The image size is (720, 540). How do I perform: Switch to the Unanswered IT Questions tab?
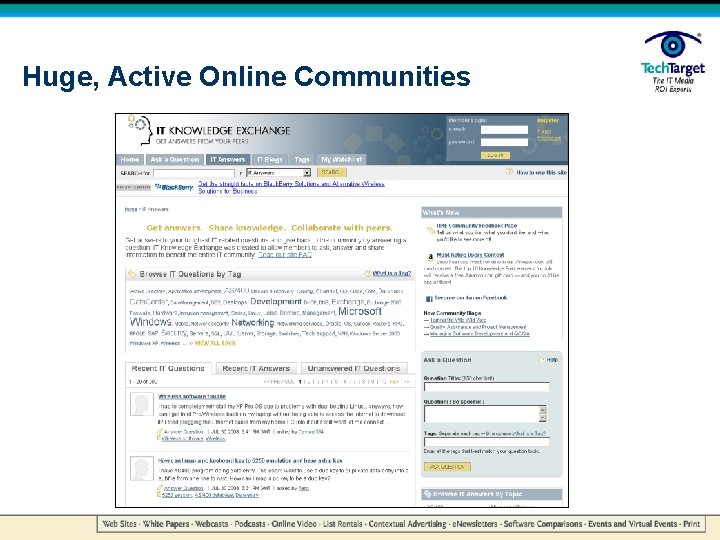pyautogui.click(x=354, y=368)
